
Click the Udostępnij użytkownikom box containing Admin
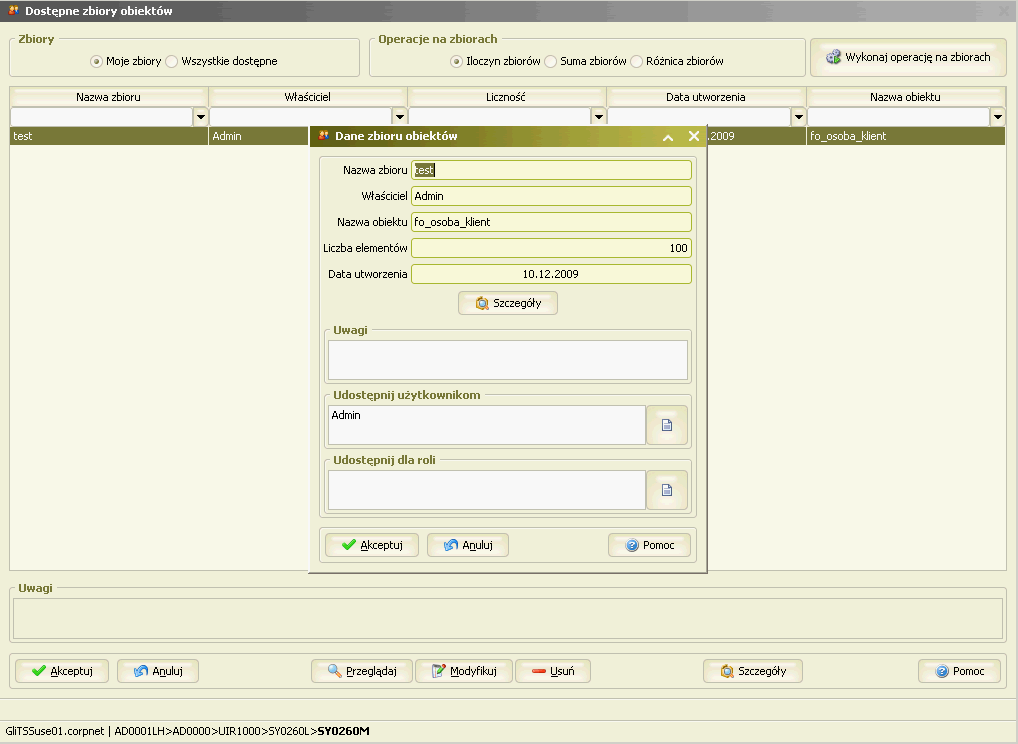tap(487, 425)
